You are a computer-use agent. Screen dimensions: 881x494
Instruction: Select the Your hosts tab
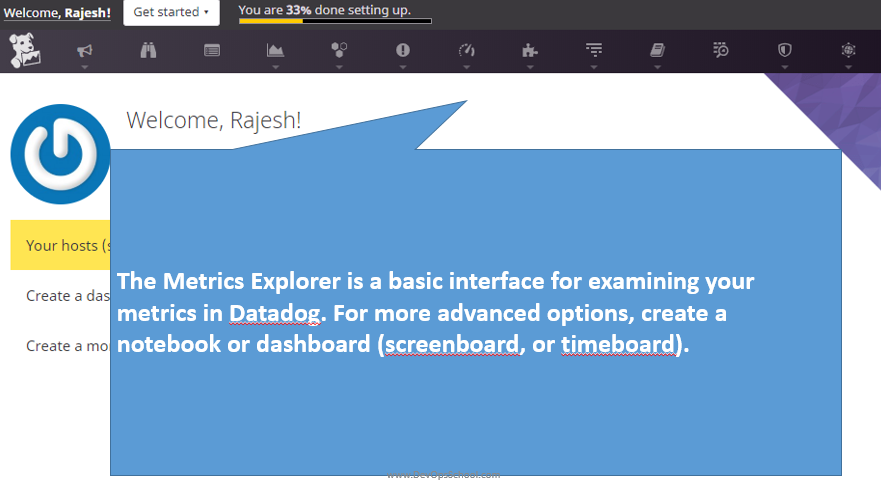click(x=60, y=246)
